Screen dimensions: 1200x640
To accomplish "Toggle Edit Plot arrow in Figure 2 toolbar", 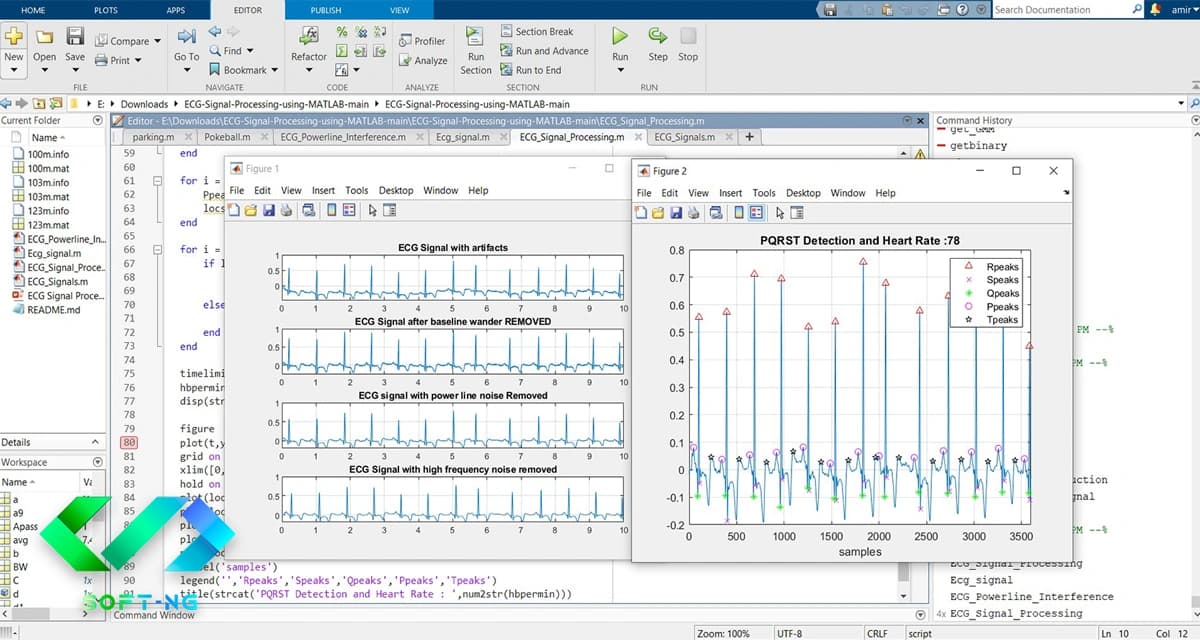I will 781,212.
